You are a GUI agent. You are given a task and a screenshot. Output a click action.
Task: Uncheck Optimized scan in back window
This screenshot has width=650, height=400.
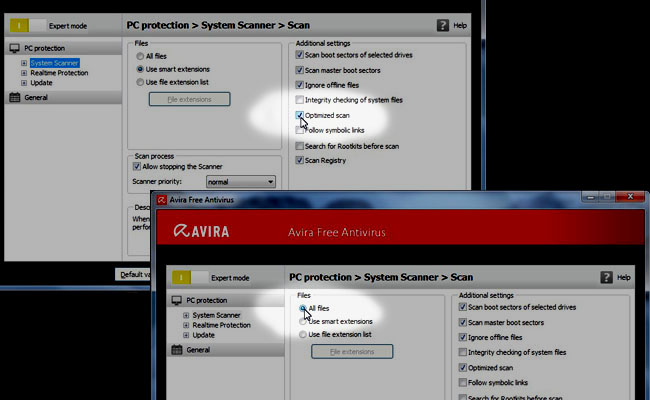[x=299, y=115]
